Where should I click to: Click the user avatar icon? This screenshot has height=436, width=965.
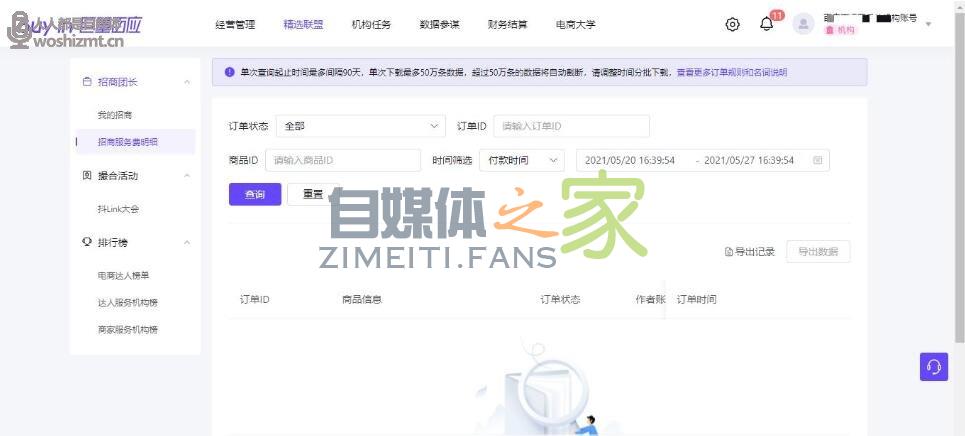pyautogui.click(x=803, y=24)
